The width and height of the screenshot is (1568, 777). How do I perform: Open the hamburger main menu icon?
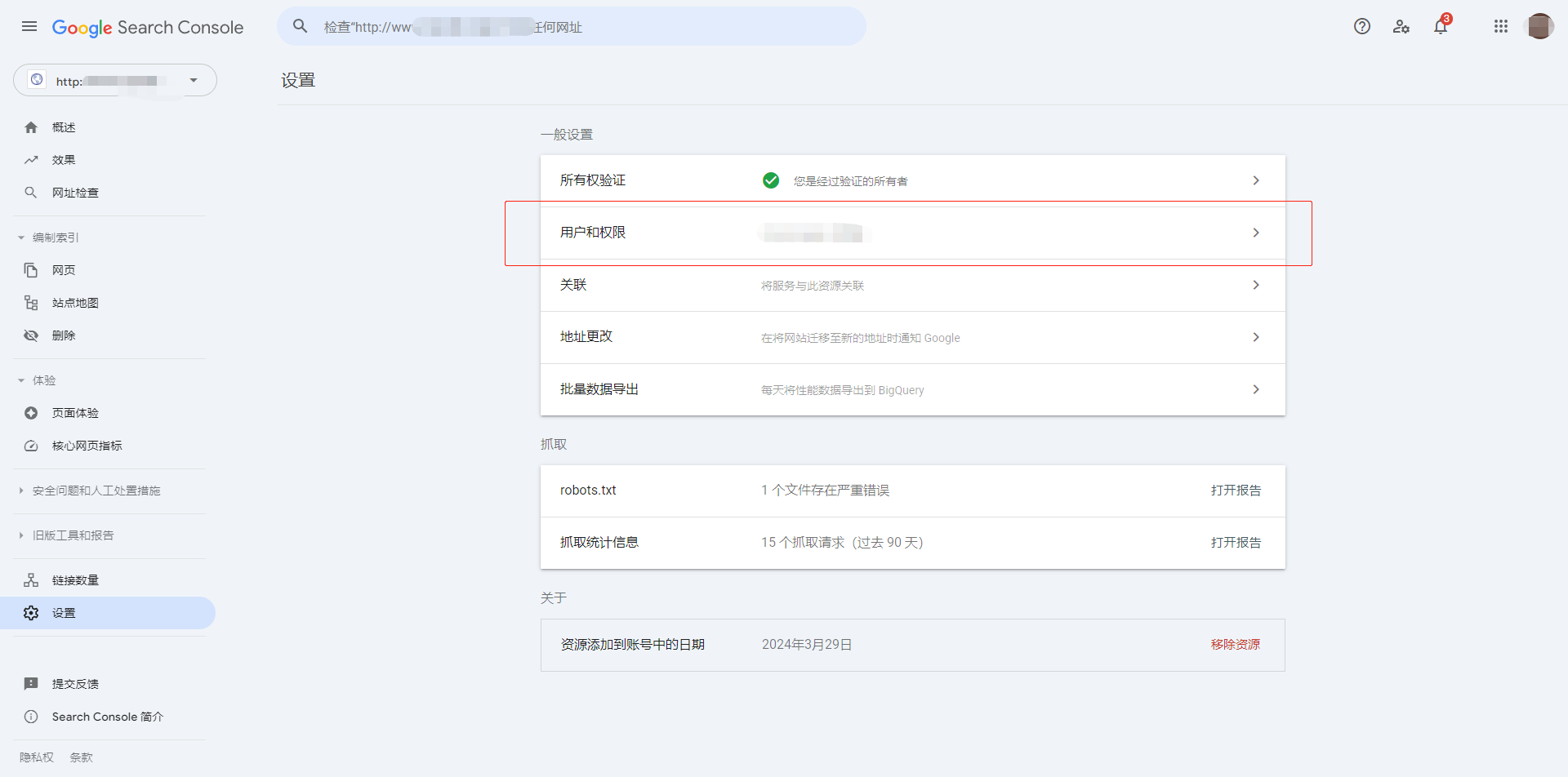(x=29, y=26)
